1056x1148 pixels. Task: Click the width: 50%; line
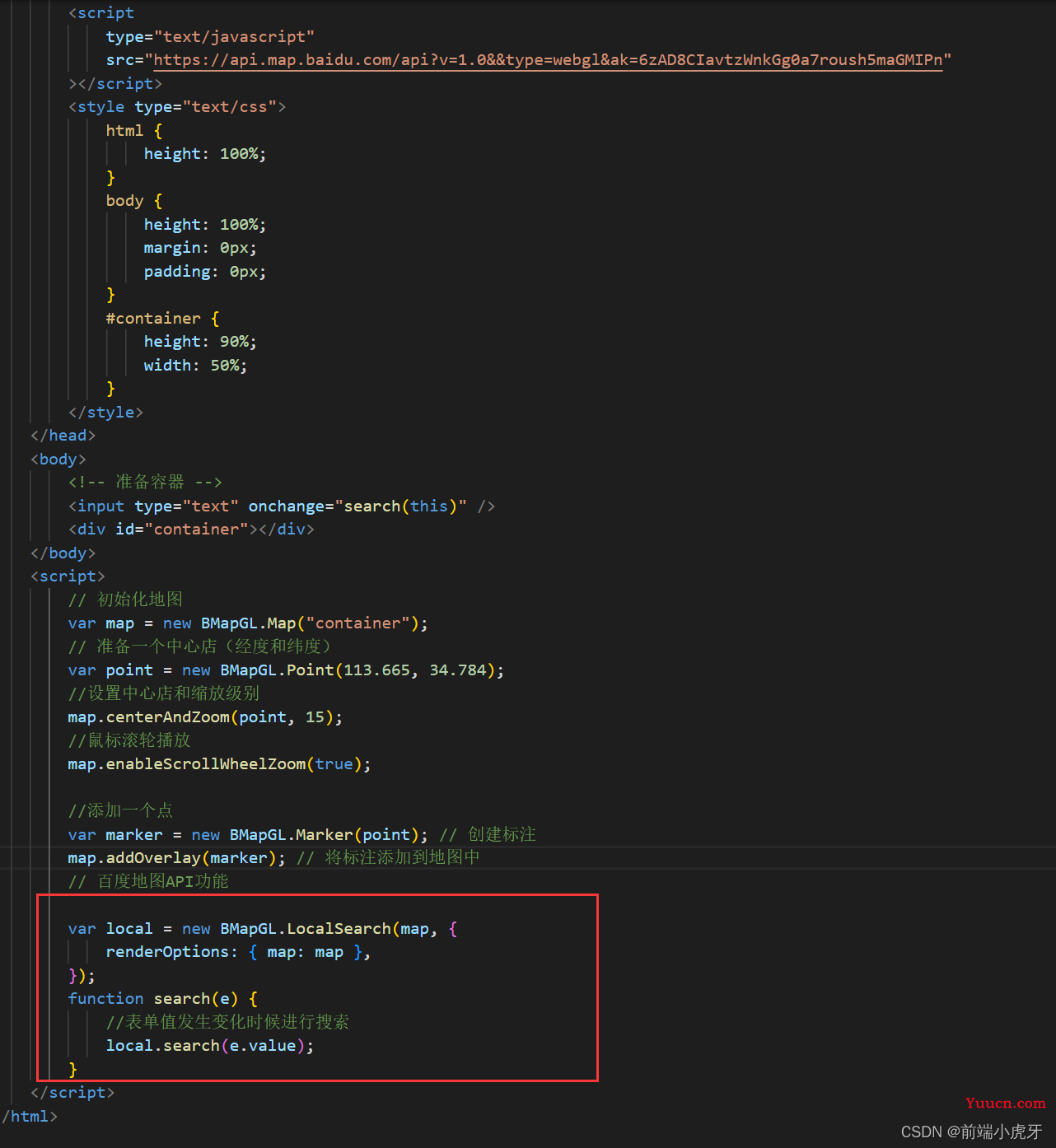[x=195, y=366]
